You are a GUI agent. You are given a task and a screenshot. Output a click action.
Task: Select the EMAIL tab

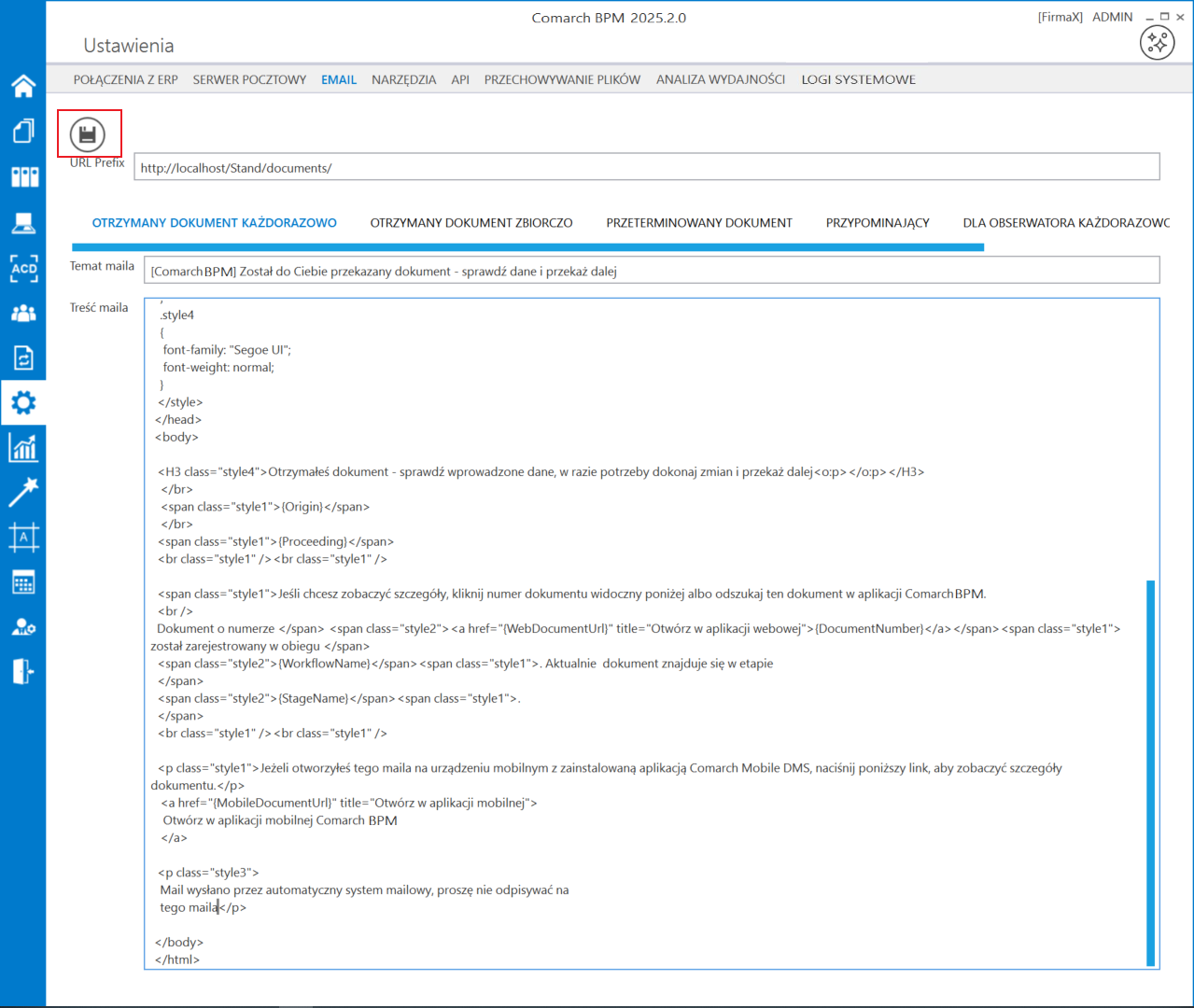coord(339,79)
